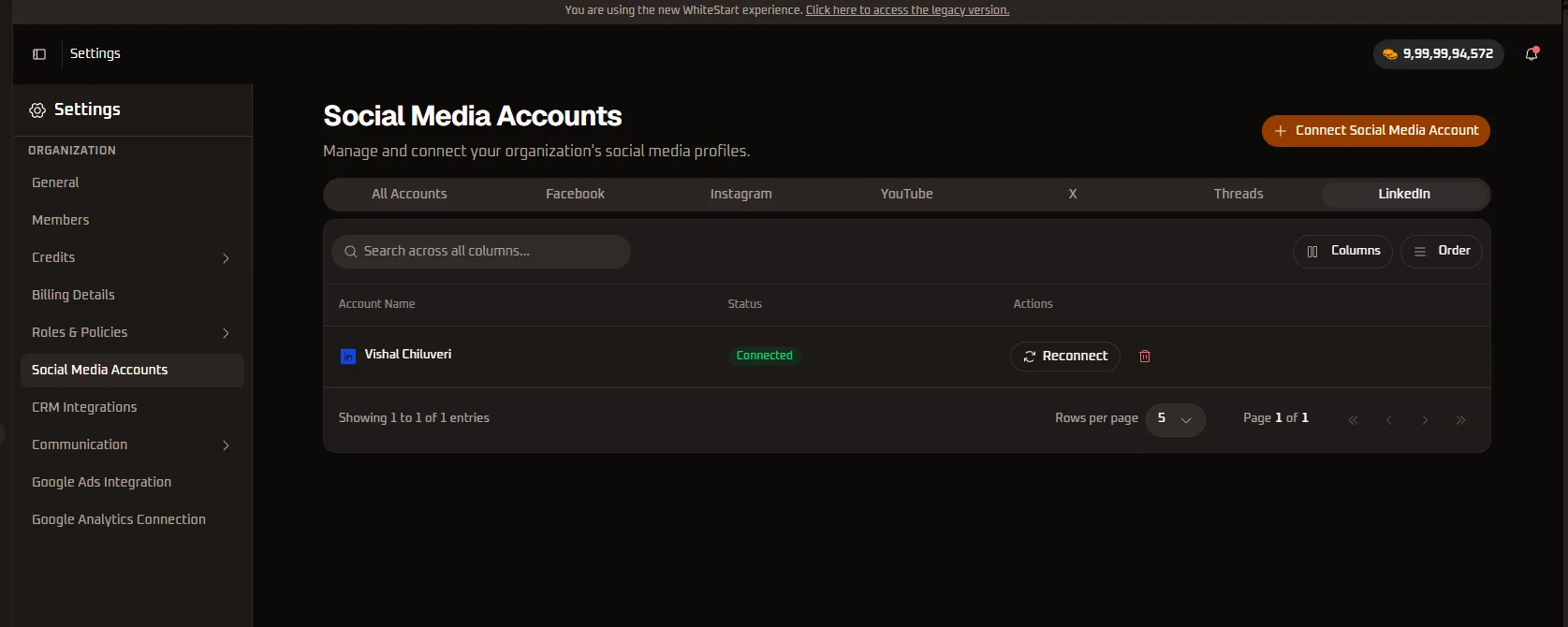This screenshot has height=627, width=1568.
Task: Expand the Roles & Policies chevron
Action: tap(226, 333)
